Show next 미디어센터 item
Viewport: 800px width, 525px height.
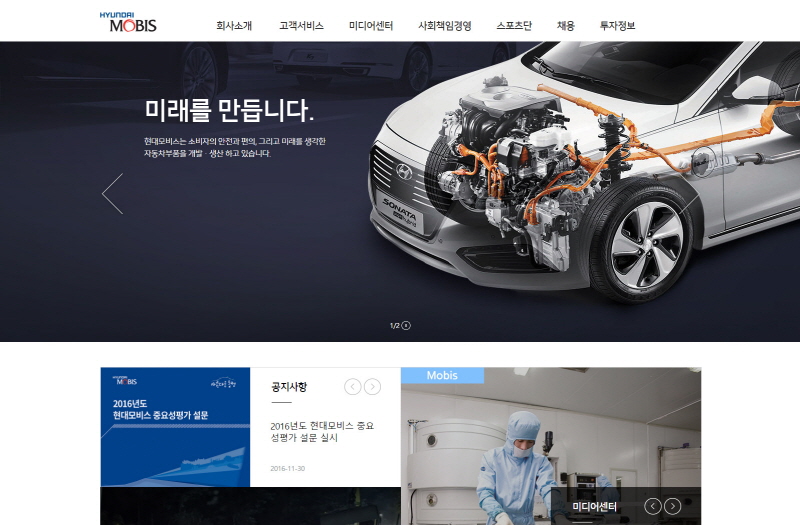tap(672, 506)
